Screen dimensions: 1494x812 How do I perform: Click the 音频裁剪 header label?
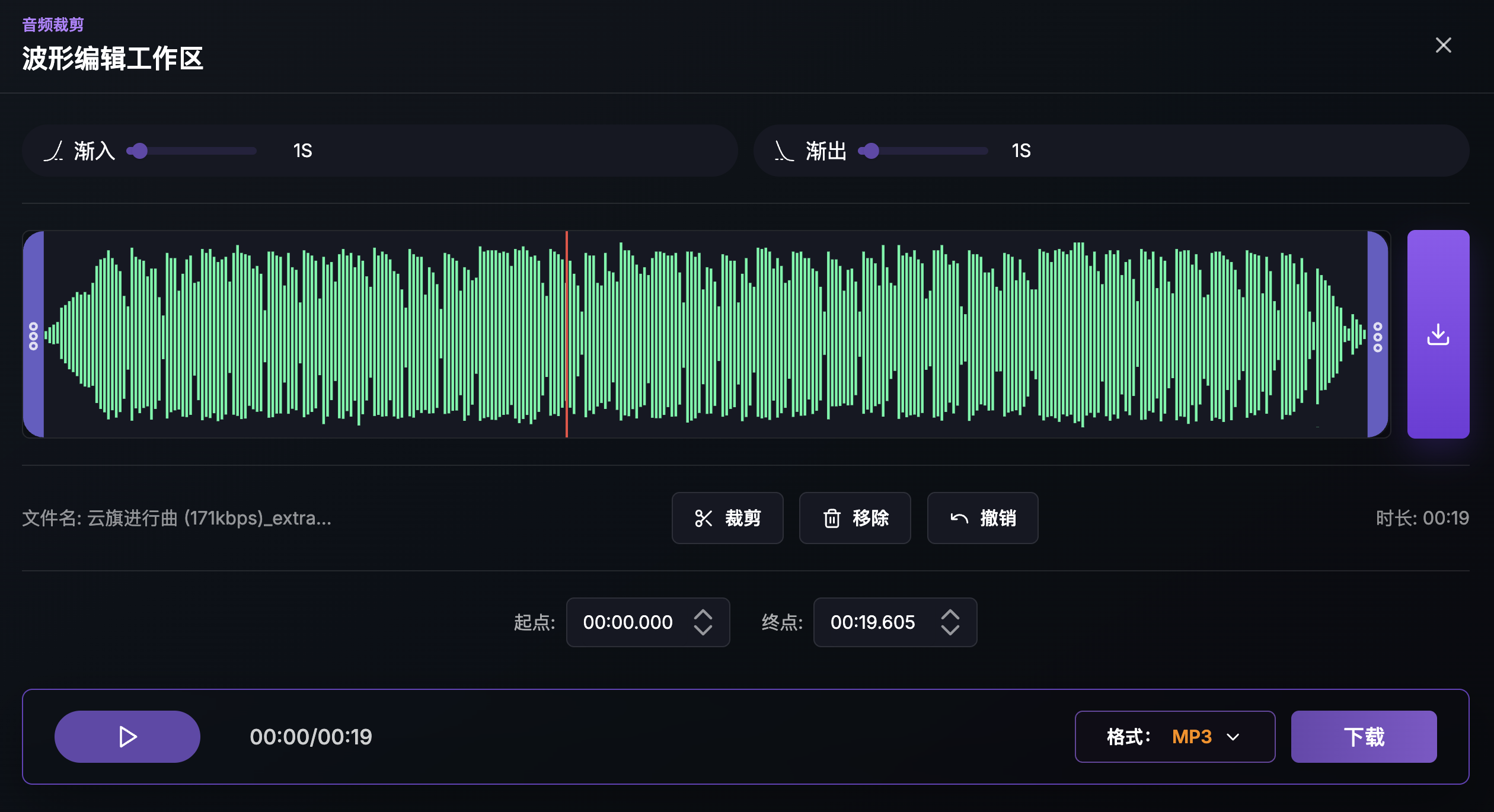[53, 25]
